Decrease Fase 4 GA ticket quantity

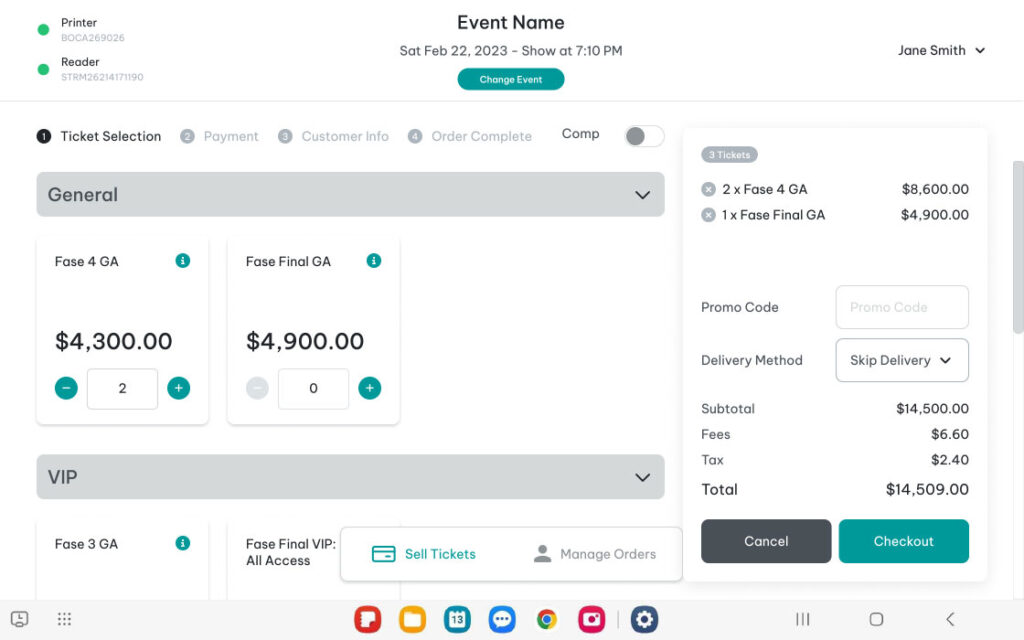pos(66,388)
